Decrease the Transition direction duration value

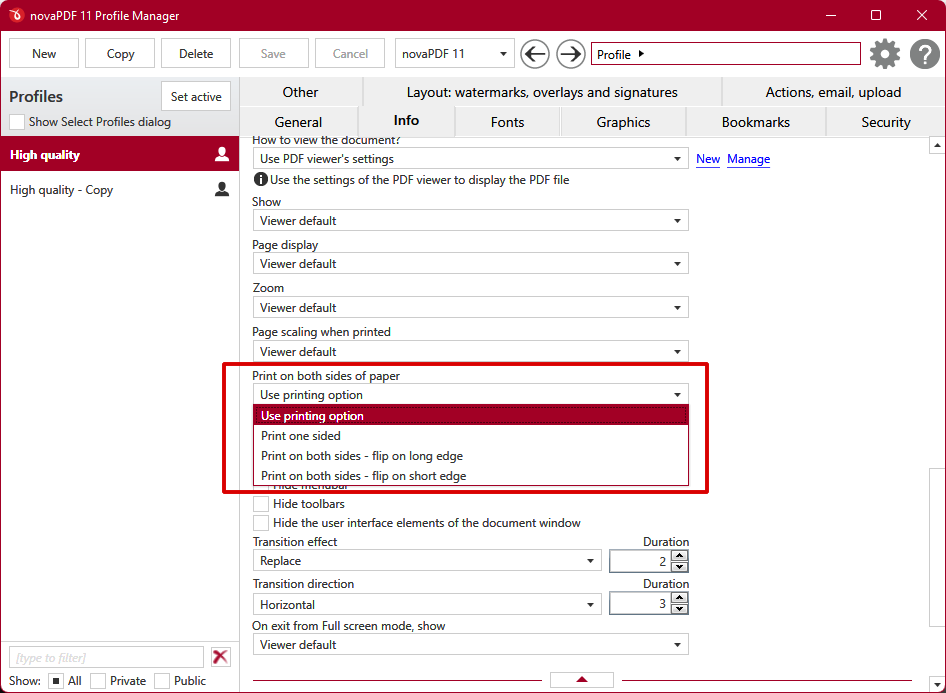680,609
